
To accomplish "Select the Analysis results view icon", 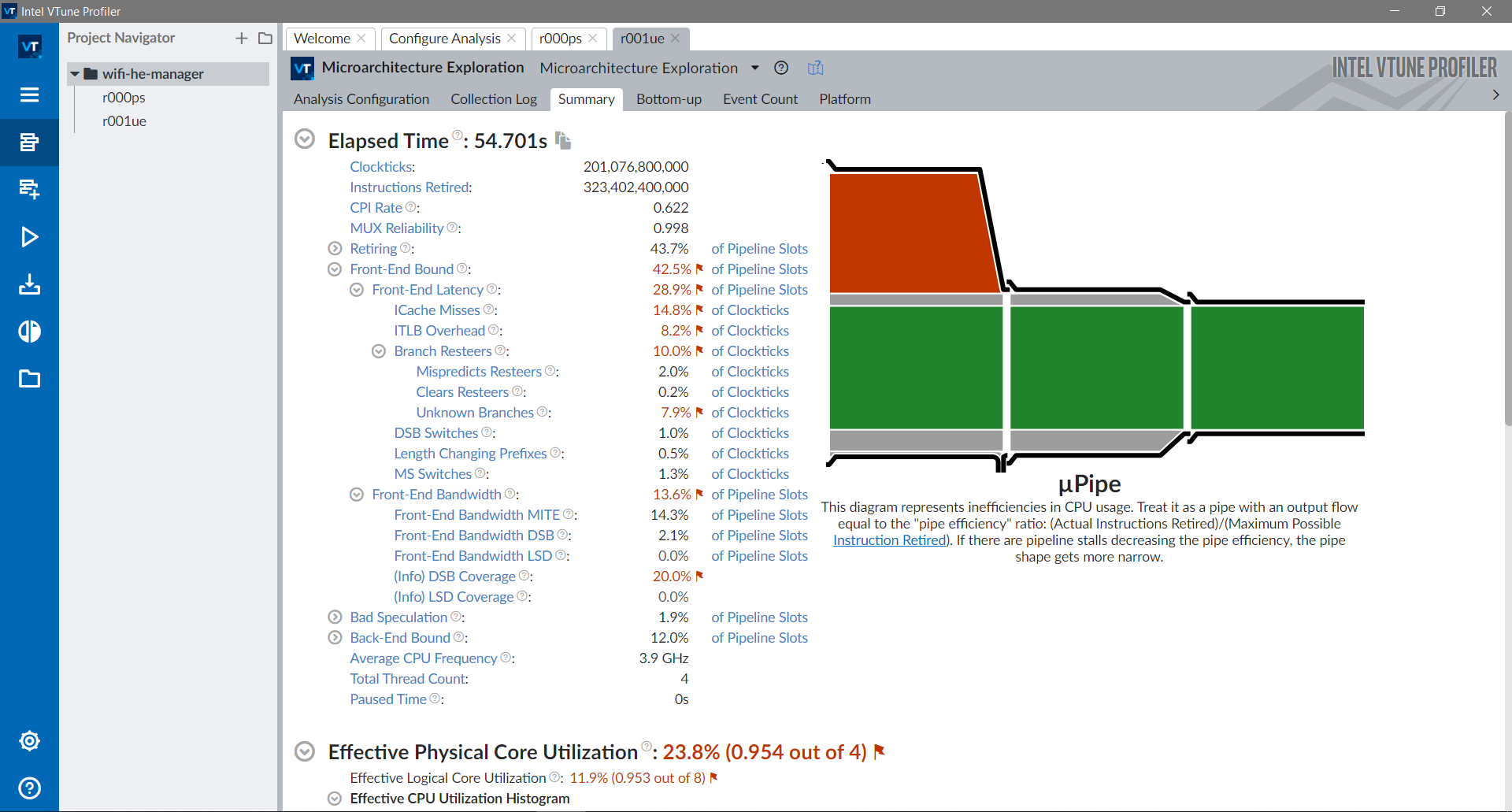I will pyautogui.click(x=29, y=143).
